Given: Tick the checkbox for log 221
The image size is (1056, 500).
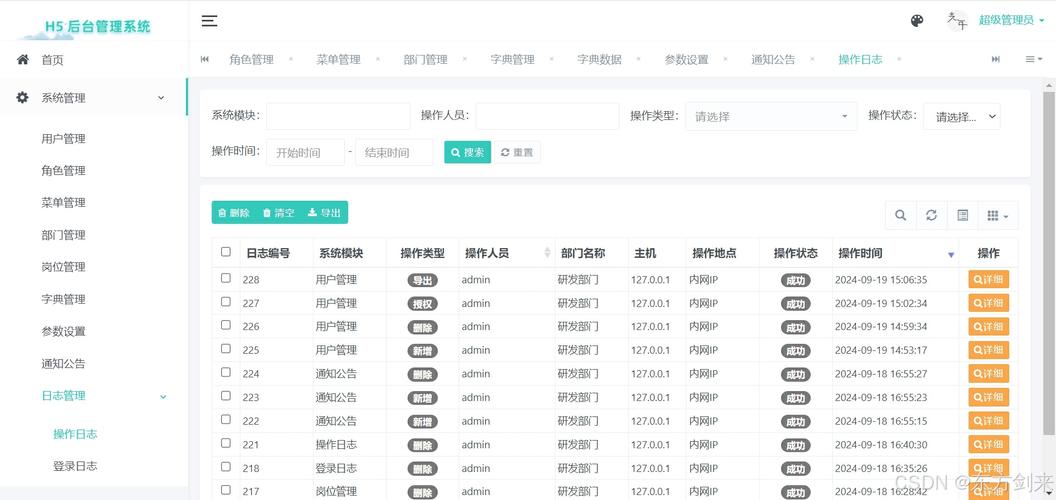Looking at the screenshot, I should coord(226,443).
